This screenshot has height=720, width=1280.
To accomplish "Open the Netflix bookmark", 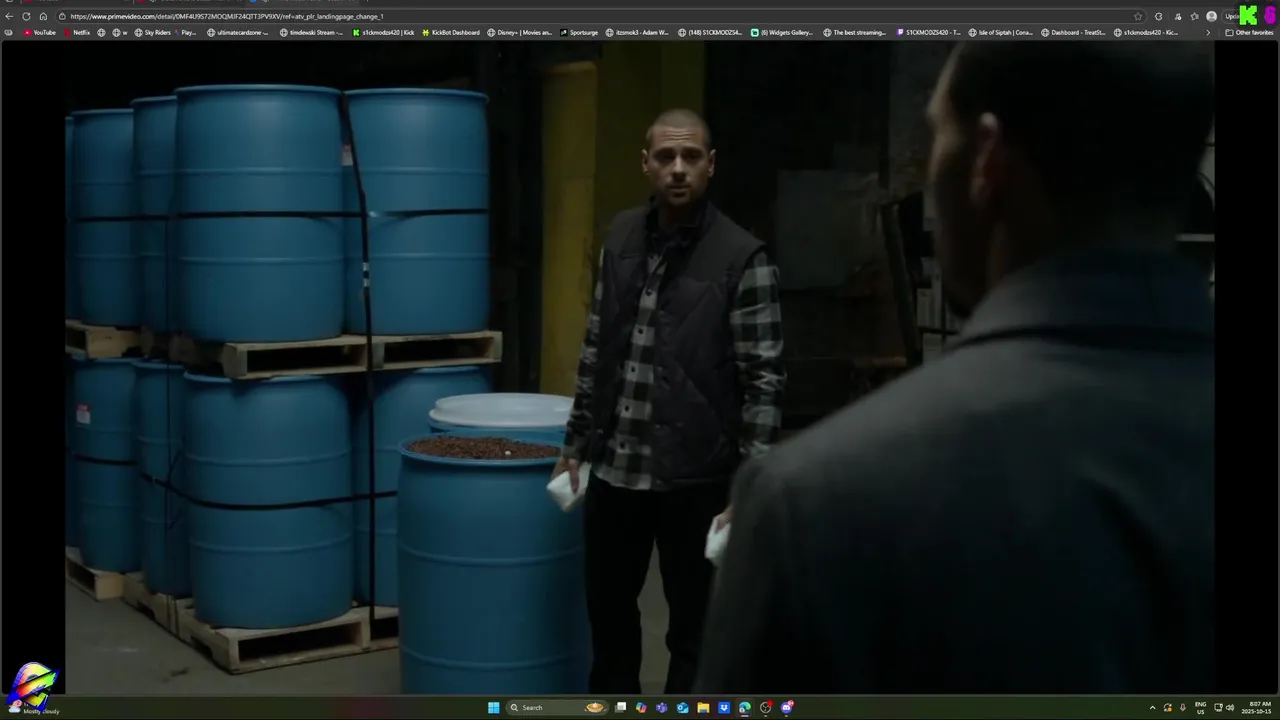I will click(77, 32).
